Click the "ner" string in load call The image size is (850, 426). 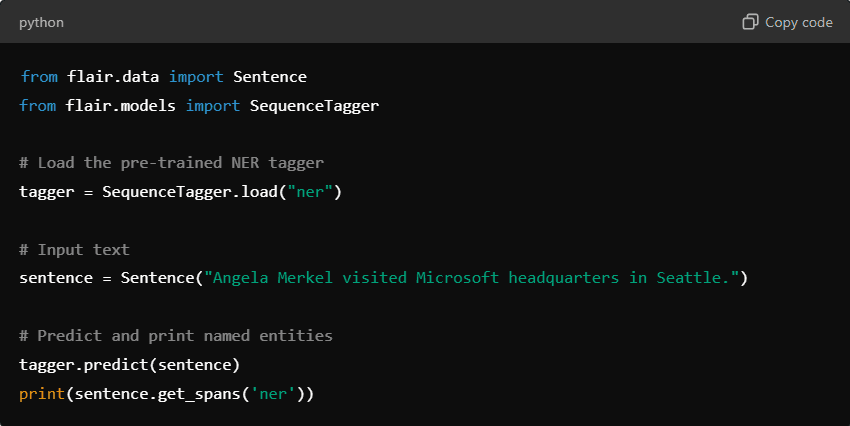point(310,192)
